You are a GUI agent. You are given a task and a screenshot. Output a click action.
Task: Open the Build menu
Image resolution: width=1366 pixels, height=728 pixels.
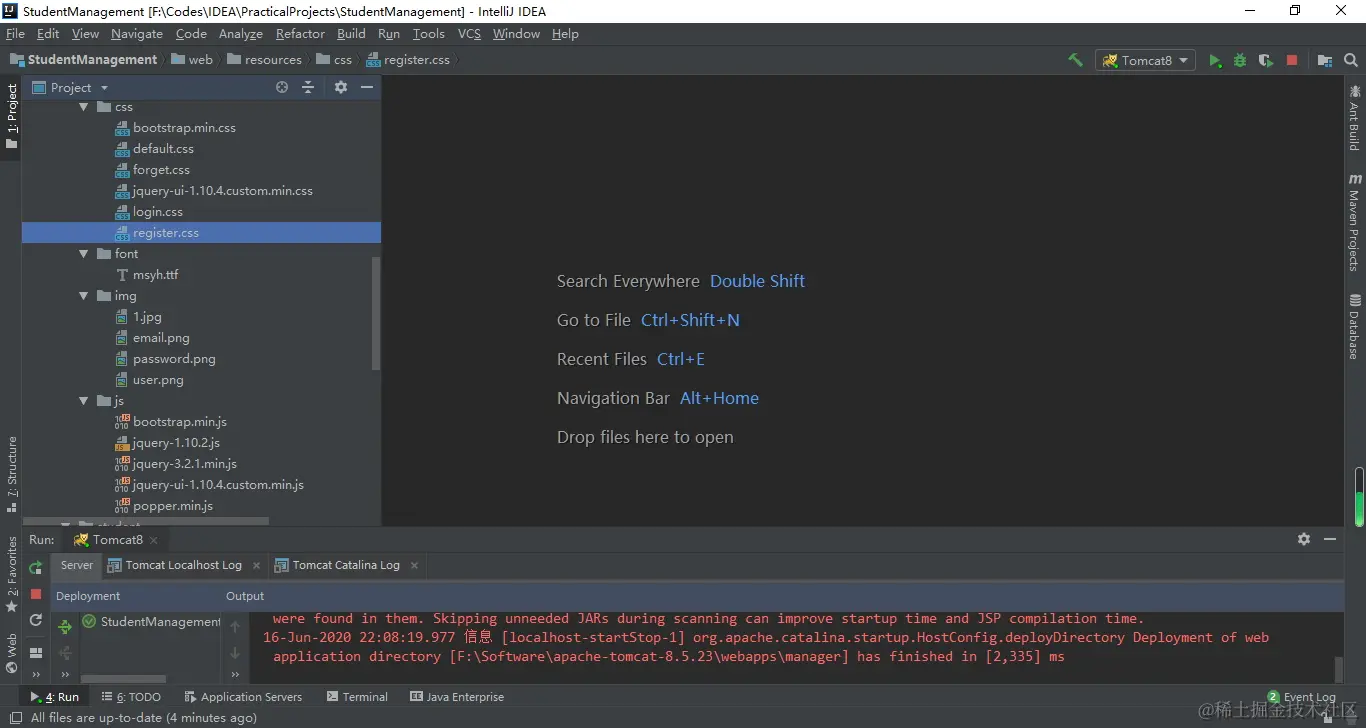tap(351, 34)
